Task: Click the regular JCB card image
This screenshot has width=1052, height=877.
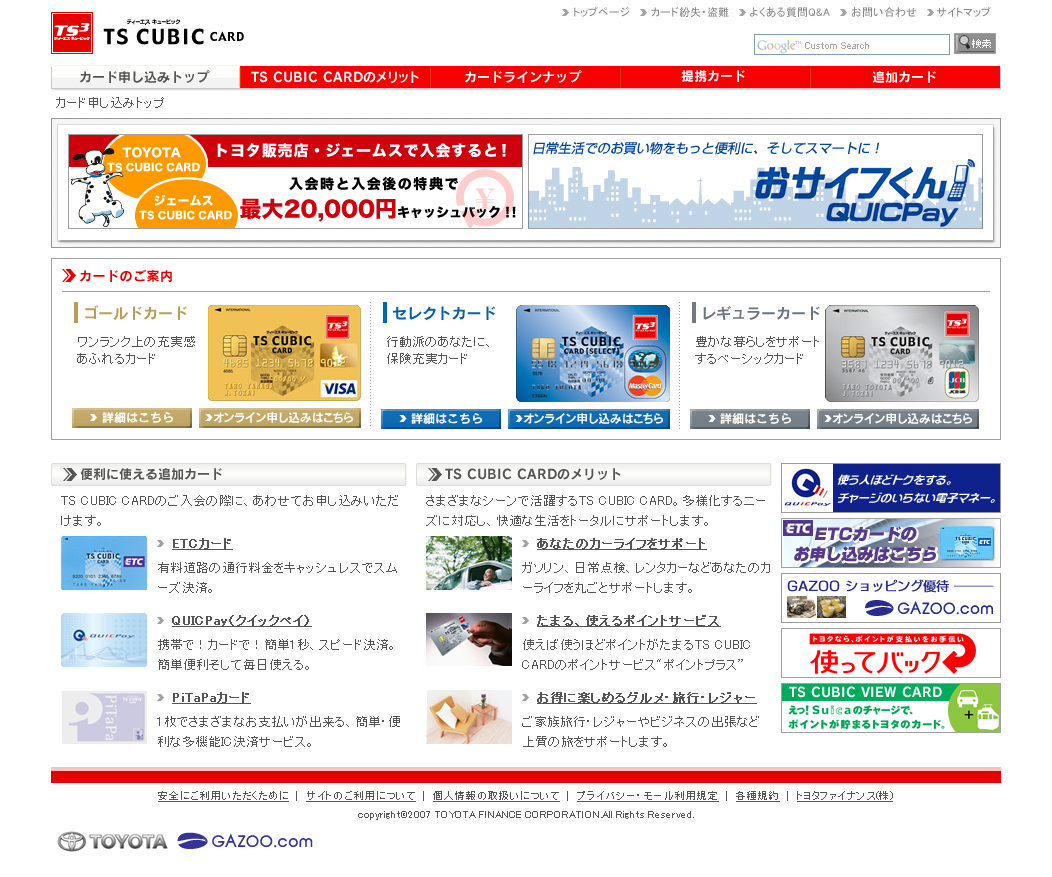Action: 901,353
